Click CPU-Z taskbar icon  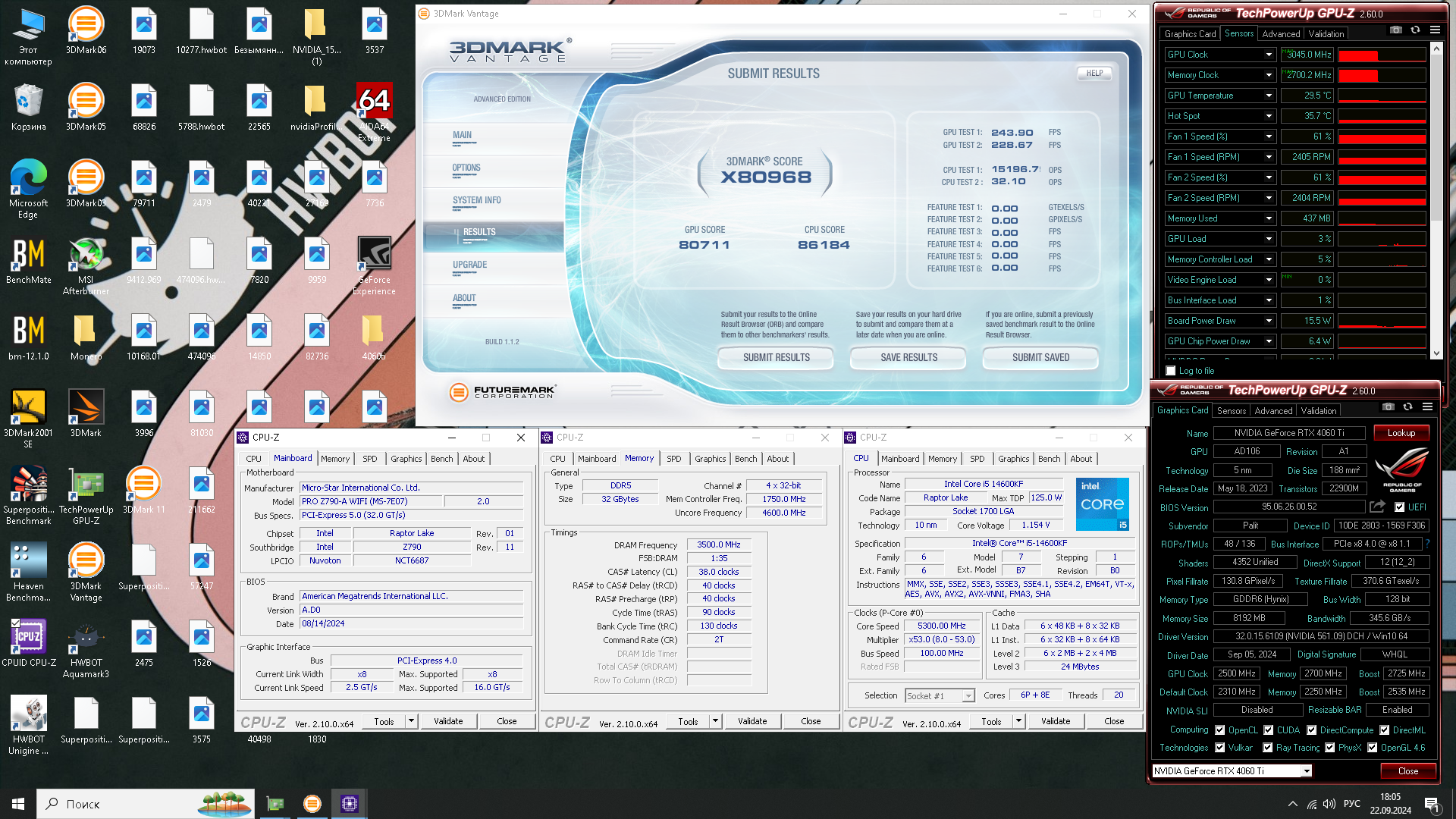point(350,804)
